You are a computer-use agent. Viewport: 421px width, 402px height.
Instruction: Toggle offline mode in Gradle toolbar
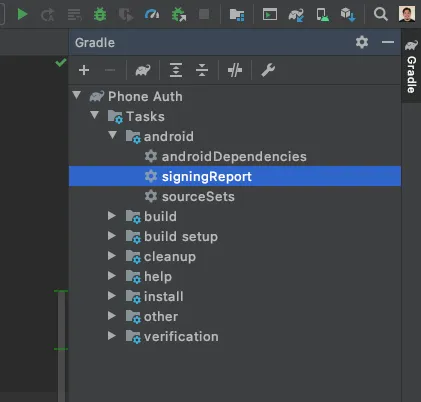tap(235, 70)
